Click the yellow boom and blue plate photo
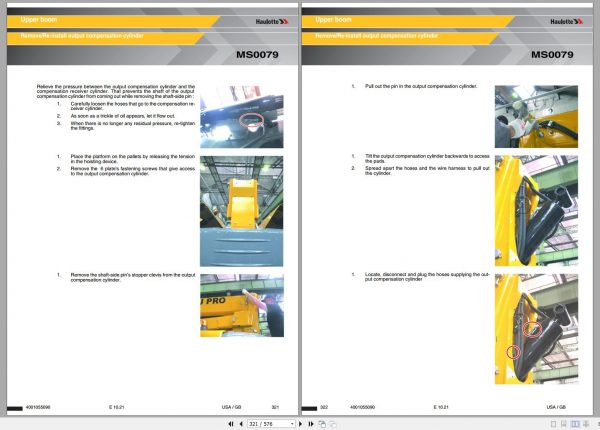Viewport: 600px width, 430px height. (242, 211)
